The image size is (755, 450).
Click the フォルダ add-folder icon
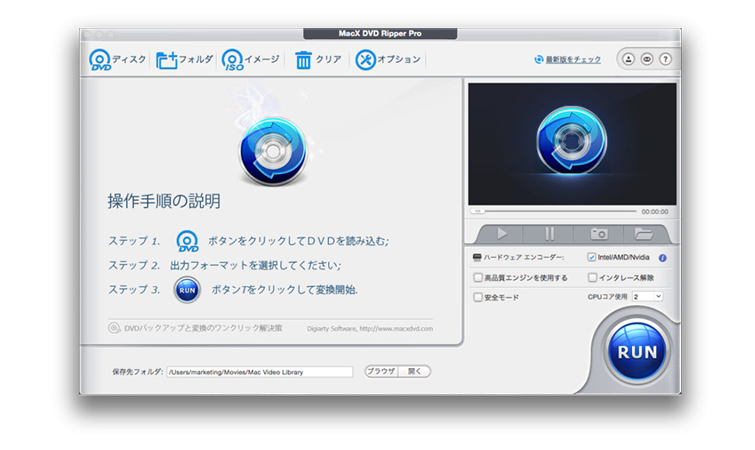[167, 60]
